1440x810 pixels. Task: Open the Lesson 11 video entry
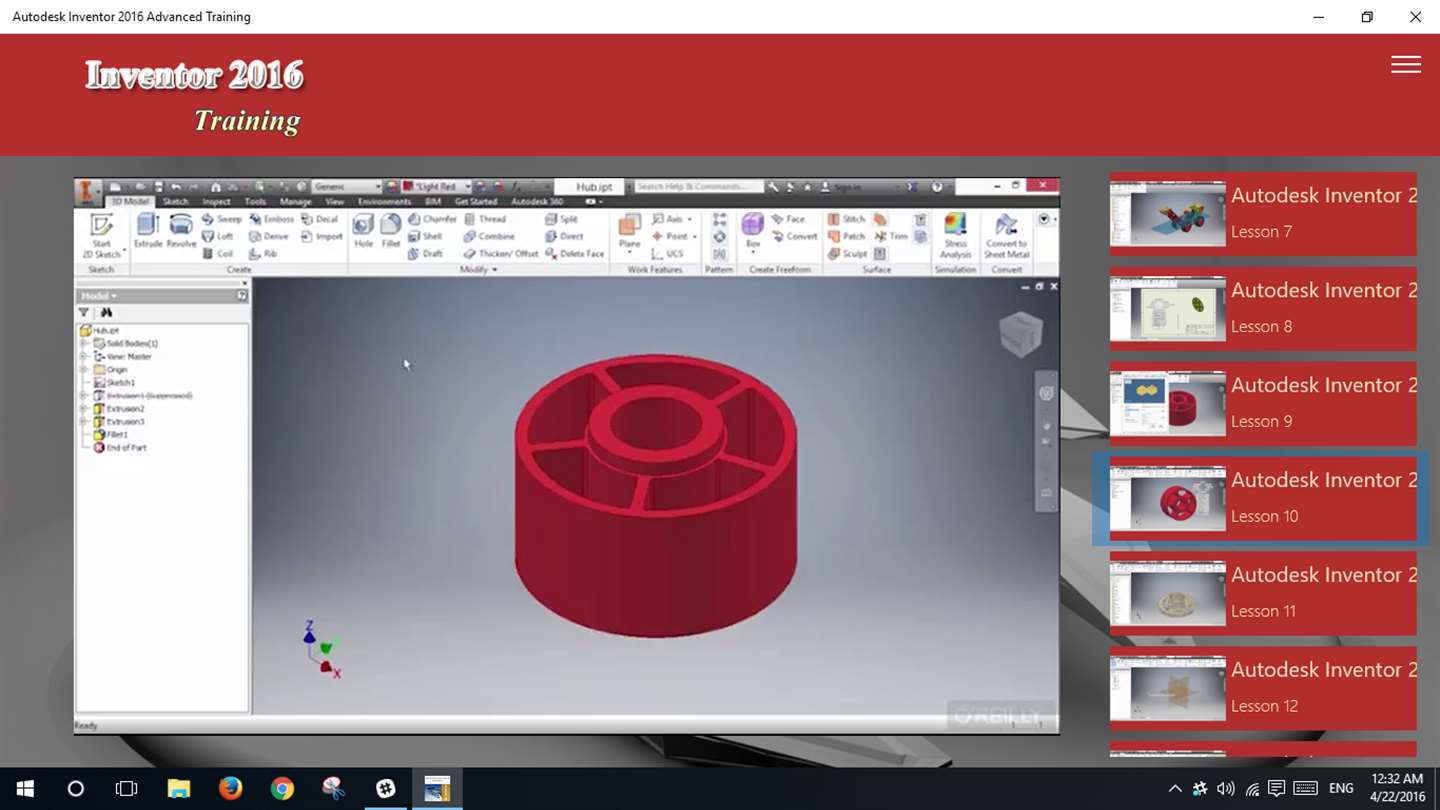(x=1263, y=594)
